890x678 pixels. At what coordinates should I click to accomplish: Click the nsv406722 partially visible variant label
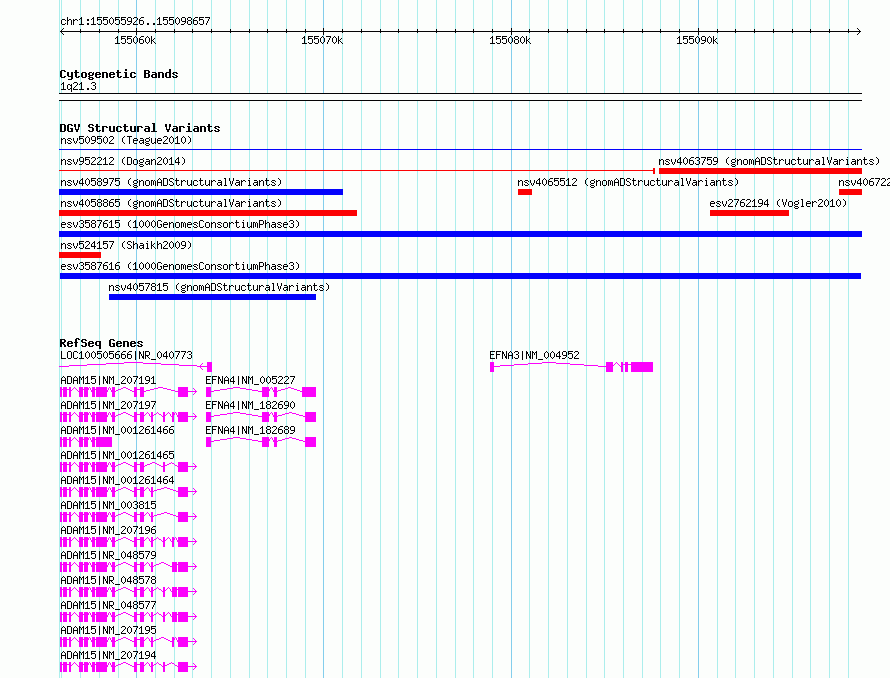point(863,182)
